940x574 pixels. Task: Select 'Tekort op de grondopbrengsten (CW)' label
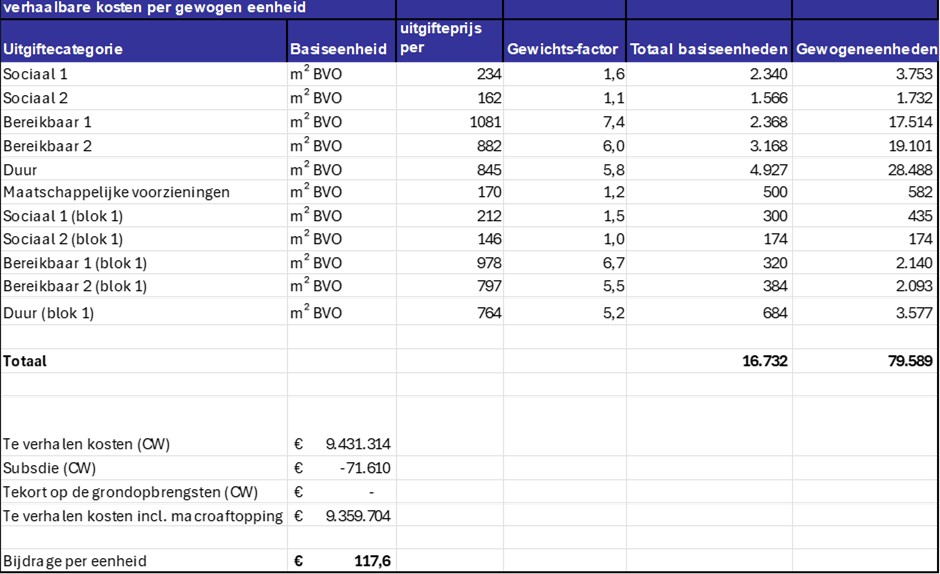pos(130,492)
